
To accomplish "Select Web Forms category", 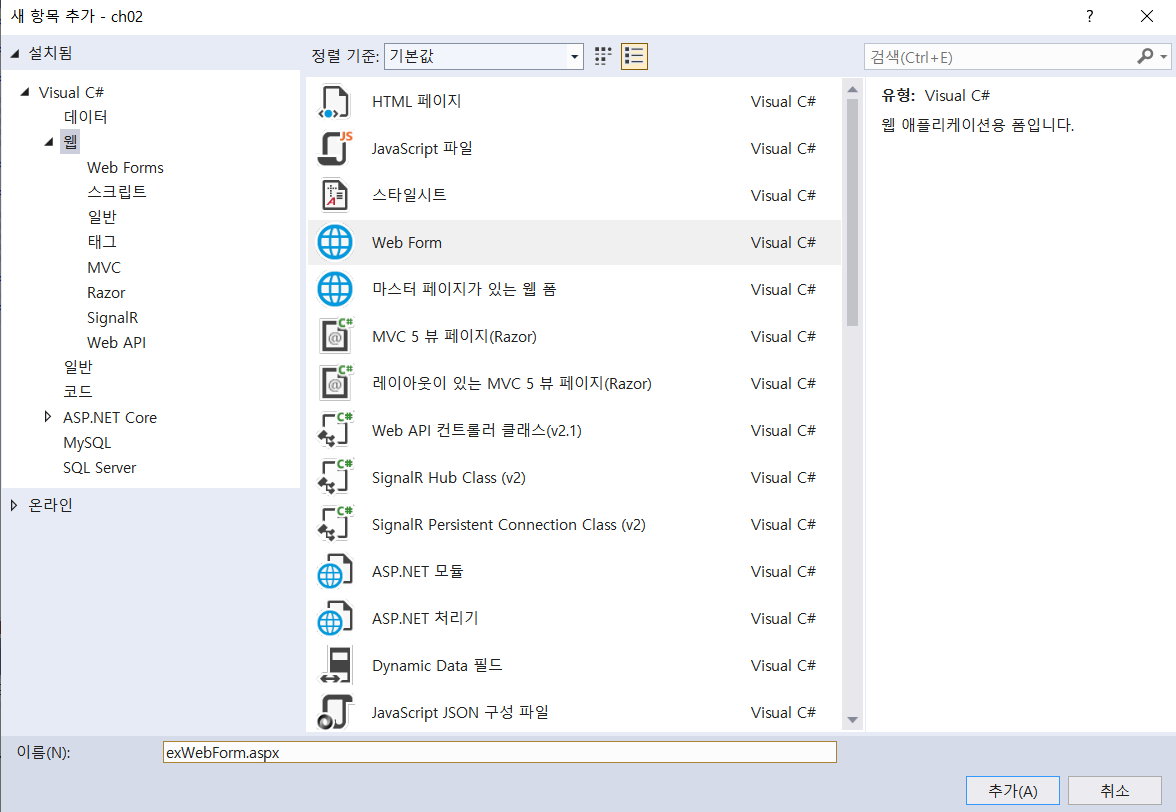I will click(x=124, y=167).
